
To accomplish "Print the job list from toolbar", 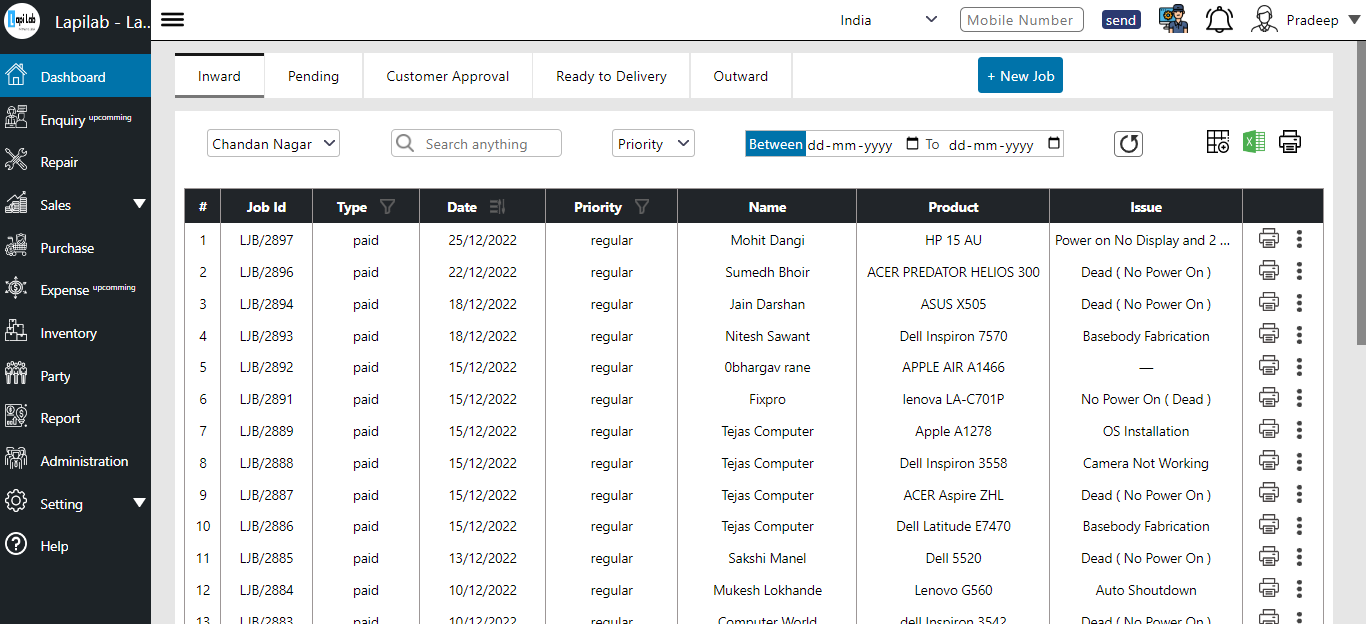I will pos(1290,142).
